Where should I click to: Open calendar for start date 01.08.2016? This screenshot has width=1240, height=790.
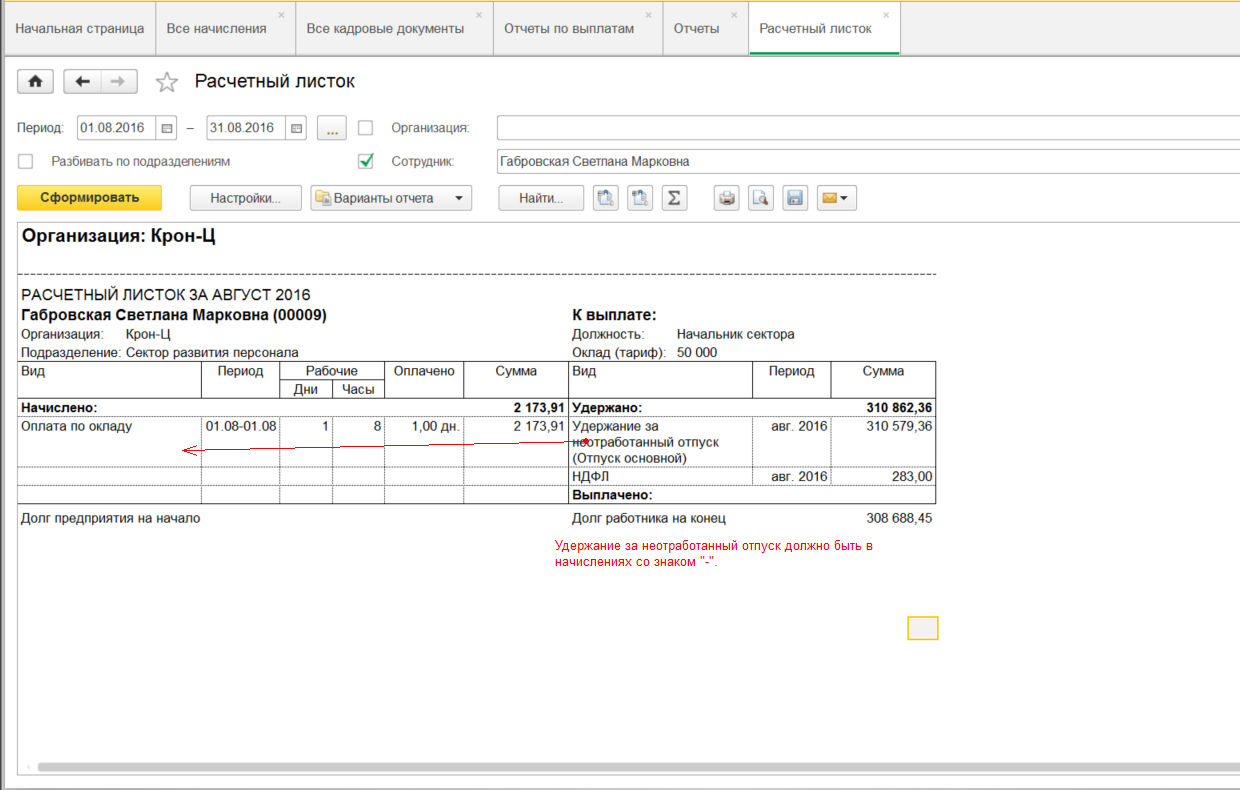point(167,128)
